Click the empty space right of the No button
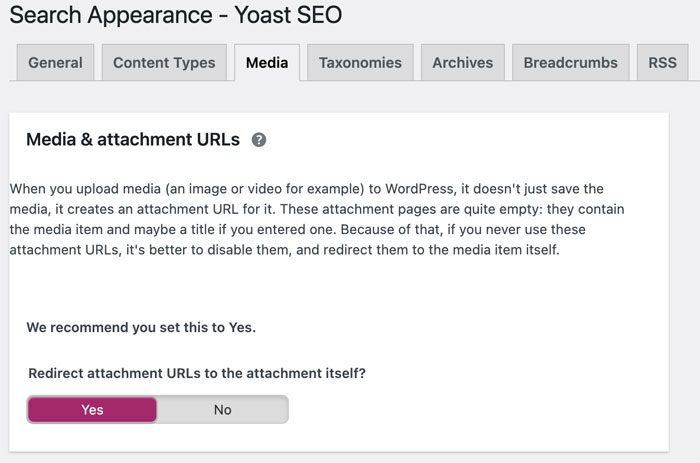The height and width of the screenshot is (463, 700). click(450, 409)
